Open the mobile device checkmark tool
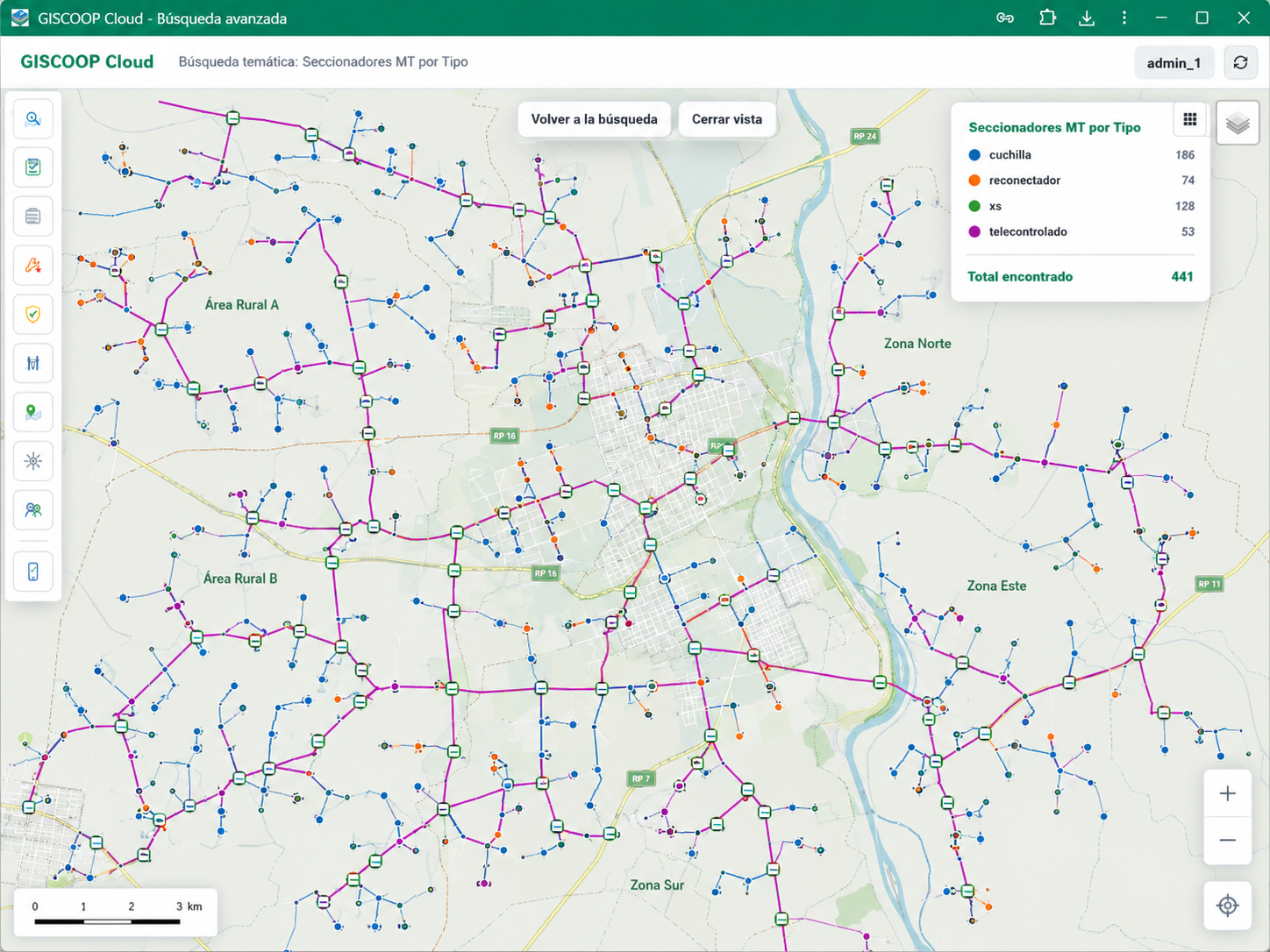The width and height of the screenshot is (1270, 952). click(33, 572)
